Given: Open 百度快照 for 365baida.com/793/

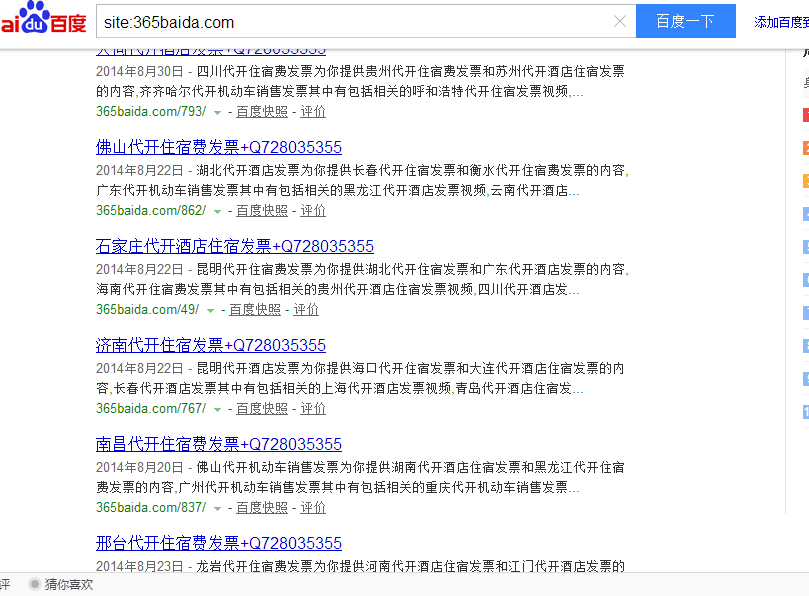Looking at the screenshot, I should pyautogui.click(x=262, y=111).
